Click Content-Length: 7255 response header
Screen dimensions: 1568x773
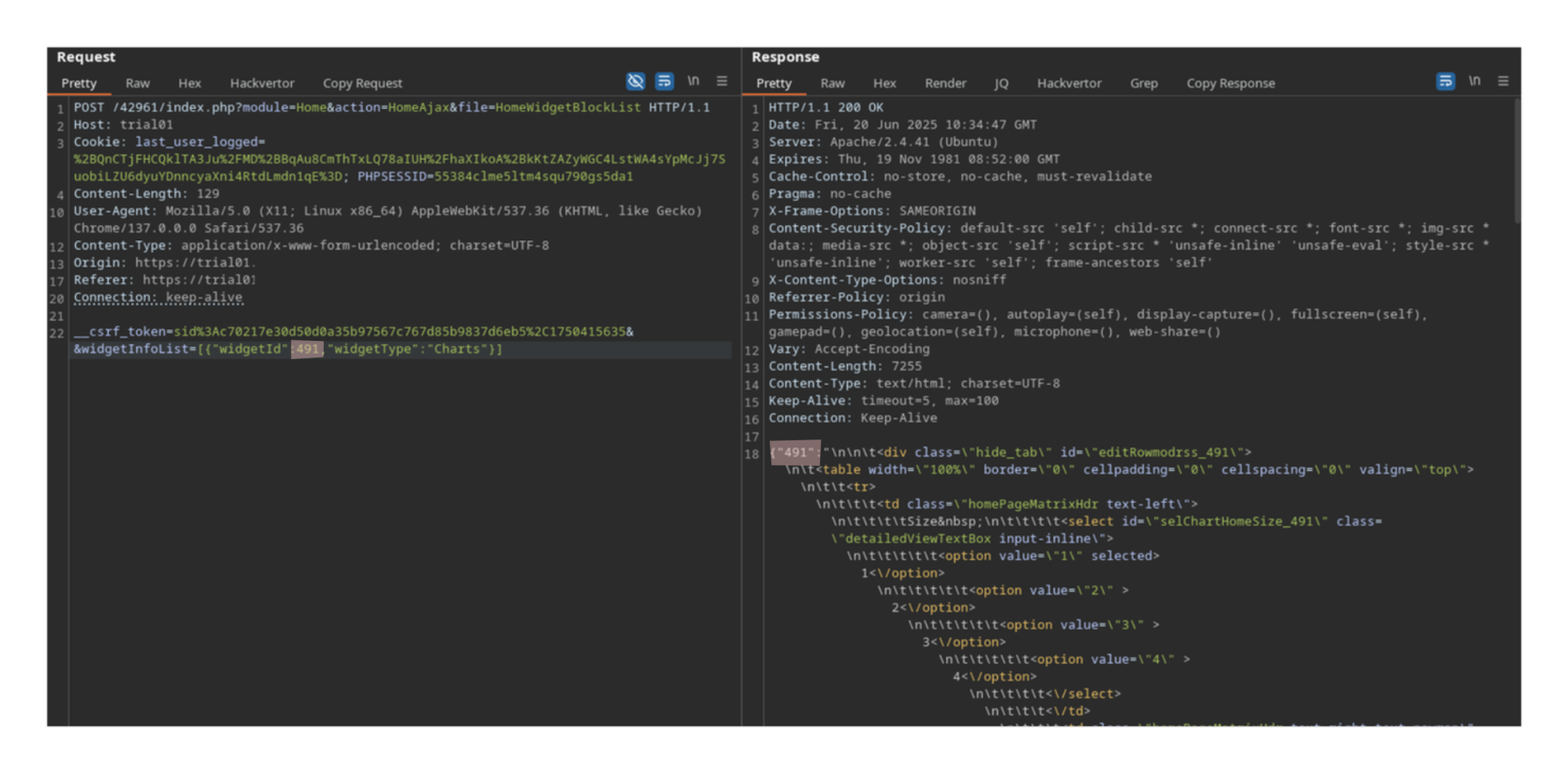pyautogui.click(x=845, y=366)
